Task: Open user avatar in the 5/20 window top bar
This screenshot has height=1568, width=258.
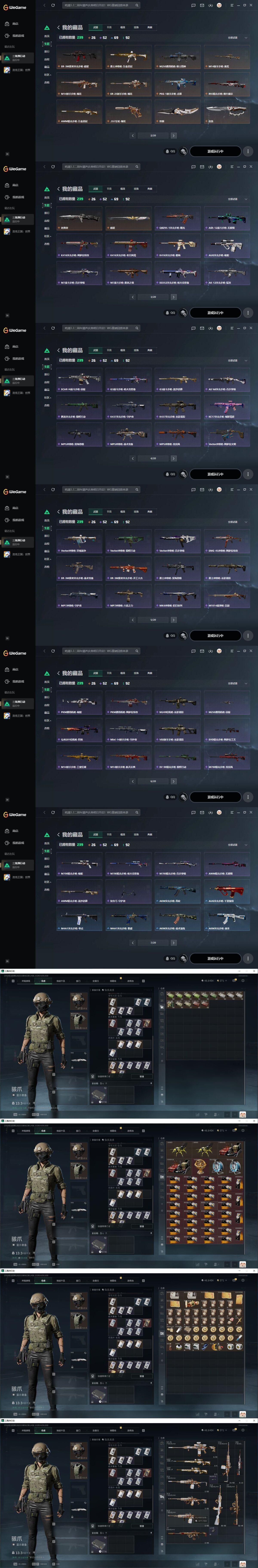Action: (219, 489)
